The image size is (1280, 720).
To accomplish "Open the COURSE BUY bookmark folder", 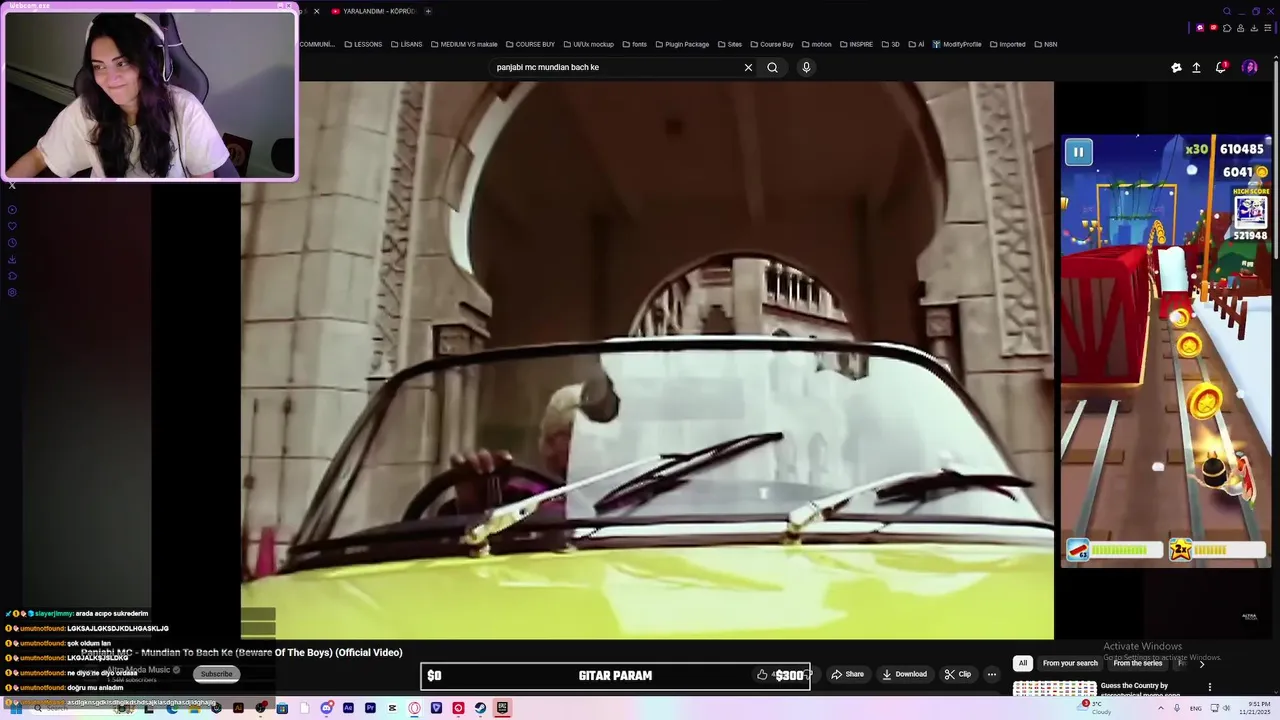I will click(x=530, y=44).
